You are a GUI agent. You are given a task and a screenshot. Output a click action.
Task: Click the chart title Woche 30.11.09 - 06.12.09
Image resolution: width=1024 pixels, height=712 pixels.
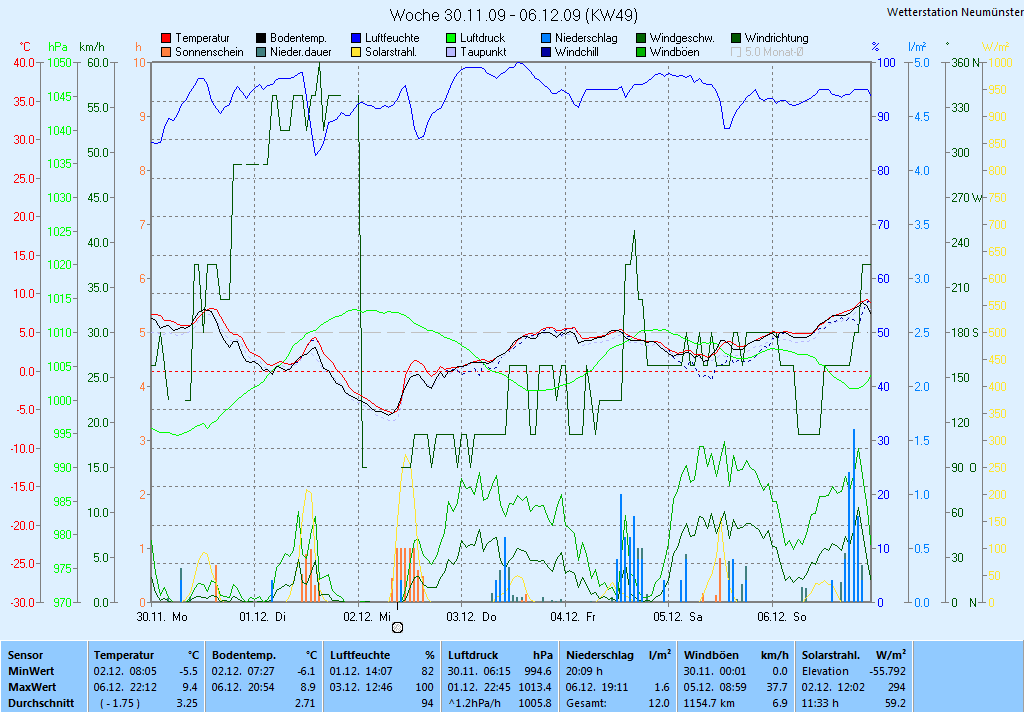coord(513,15)
